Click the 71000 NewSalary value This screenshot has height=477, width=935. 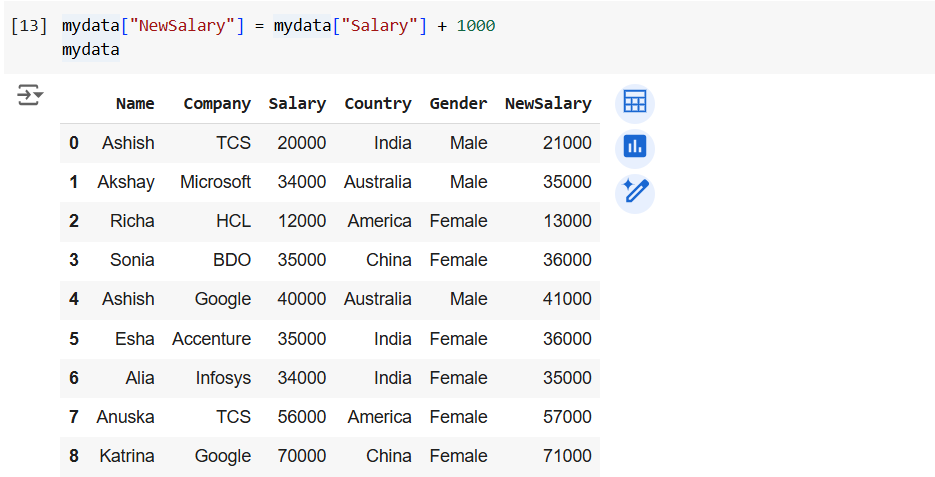click(567, 456)
